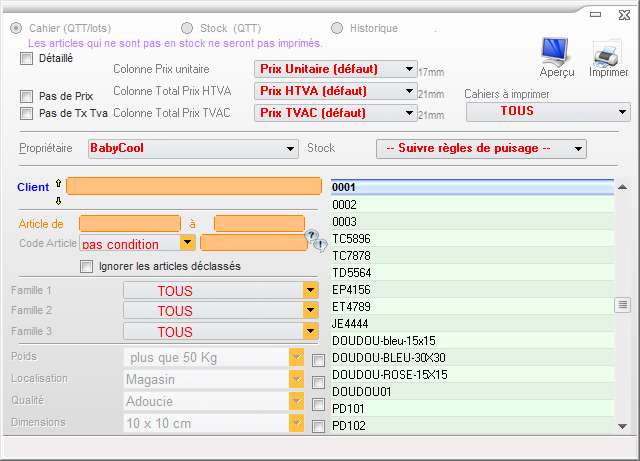
Task: Click the list scrollbar down arrow
Action: pyautogui.click(x=622, y=425)
